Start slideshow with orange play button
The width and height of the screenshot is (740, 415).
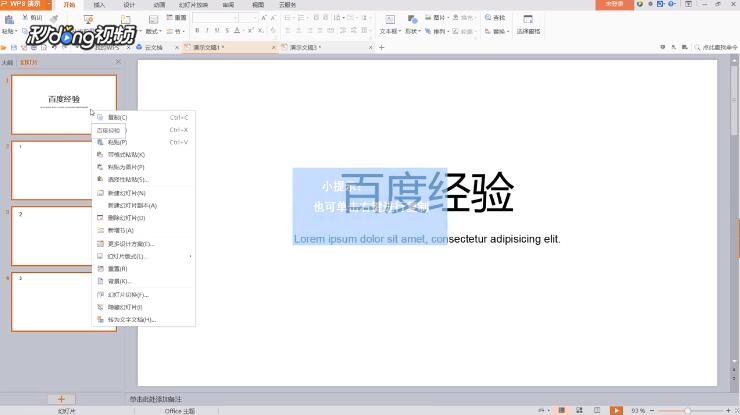(616, 411)
